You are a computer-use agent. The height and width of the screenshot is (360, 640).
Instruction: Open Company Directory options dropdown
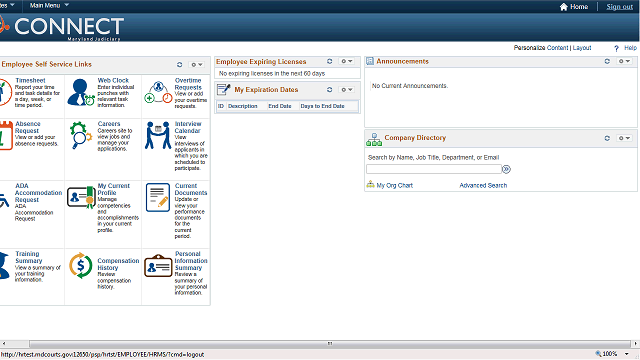pos(624,138)
